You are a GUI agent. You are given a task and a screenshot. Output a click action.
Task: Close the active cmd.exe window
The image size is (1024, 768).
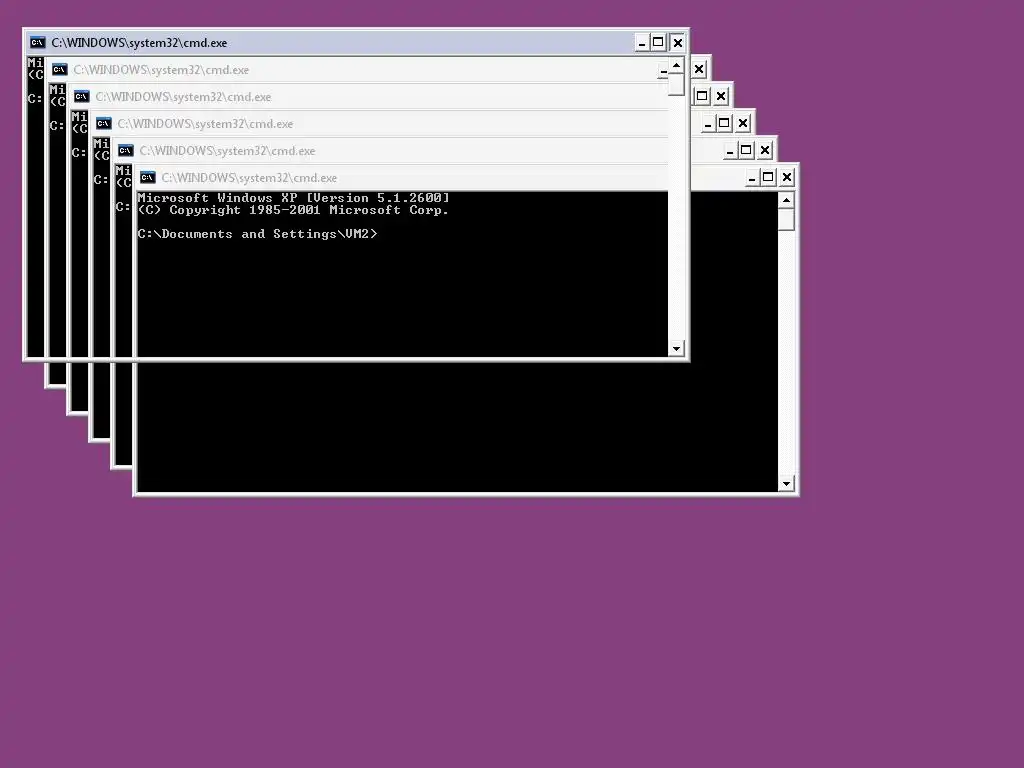[x=678, y=43]
